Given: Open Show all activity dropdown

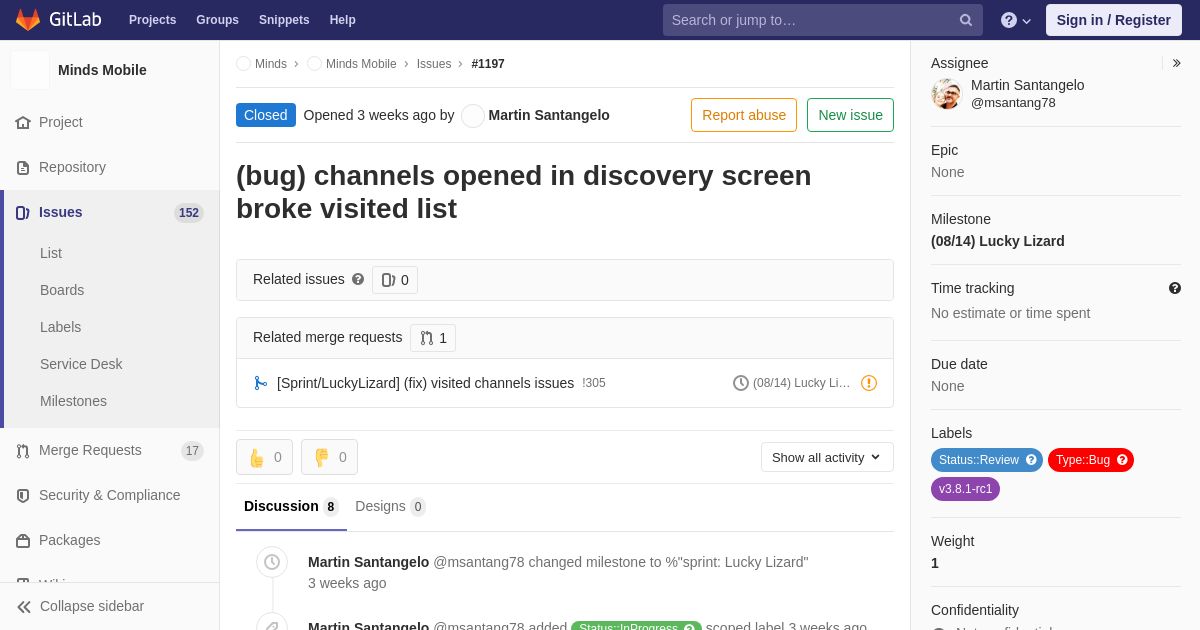Looking at the screenshot, I should tap(827, 457).
